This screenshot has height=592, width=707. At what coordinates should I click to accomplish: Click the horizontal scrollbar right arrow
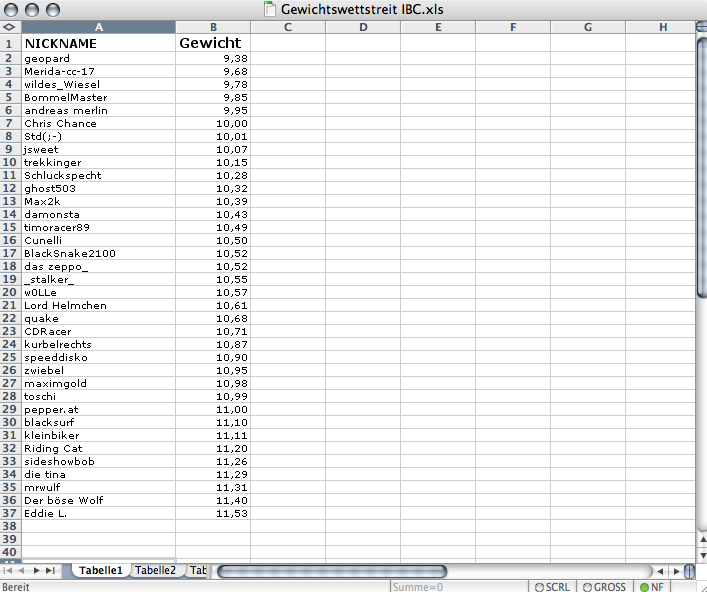coord(676,571)
